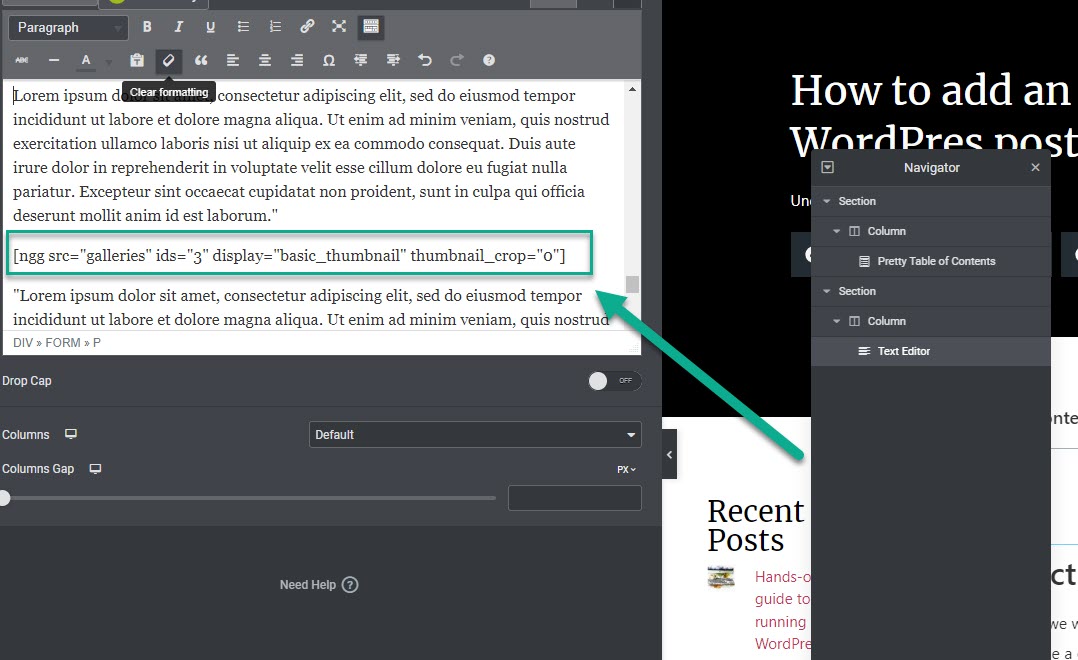The image size is (1078, 660).
Task: Insert a special character with the omega icon
Action: [328, 60]
